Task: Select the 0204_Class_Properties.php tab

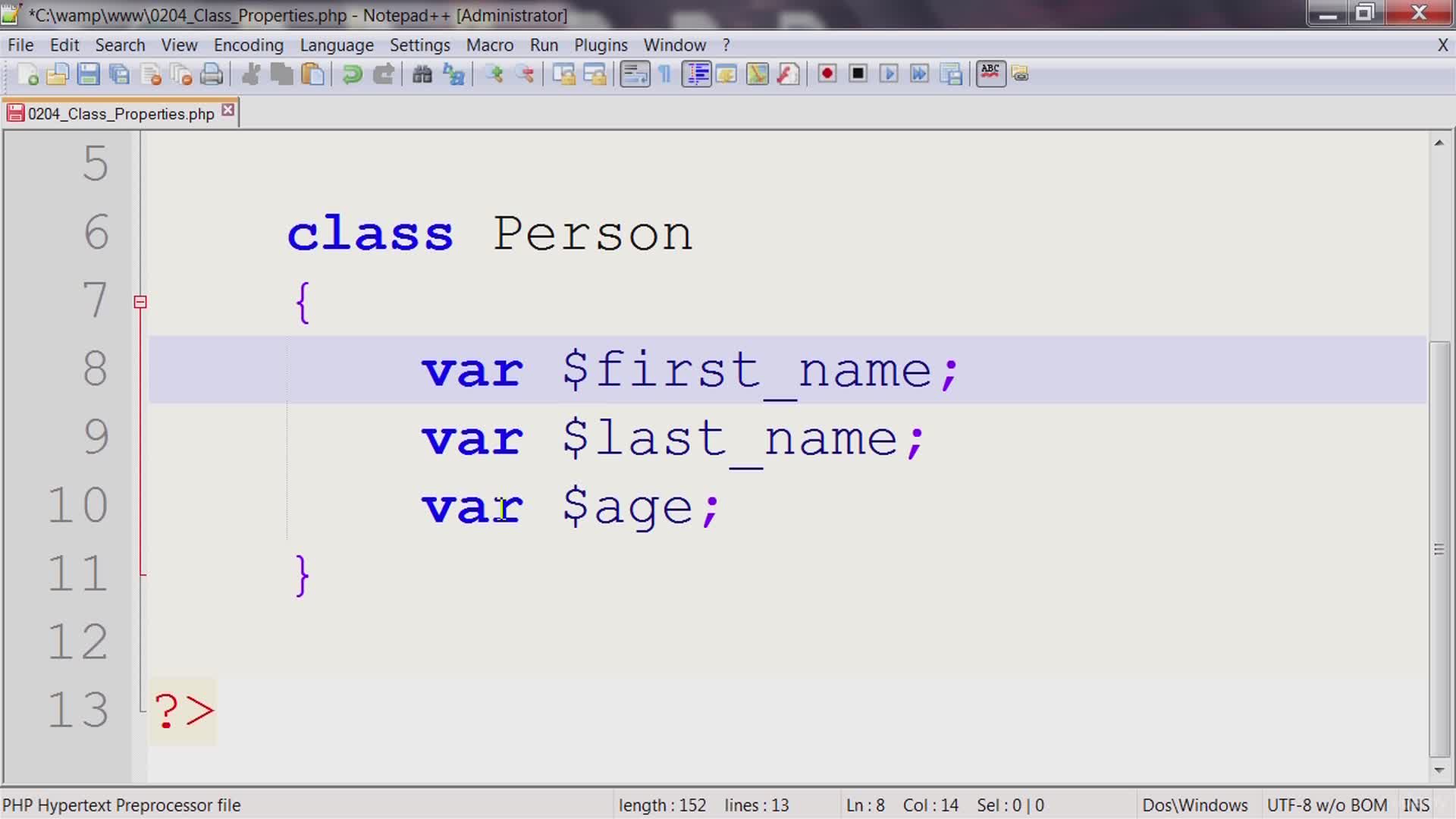Action: click(x=121, y=114)
